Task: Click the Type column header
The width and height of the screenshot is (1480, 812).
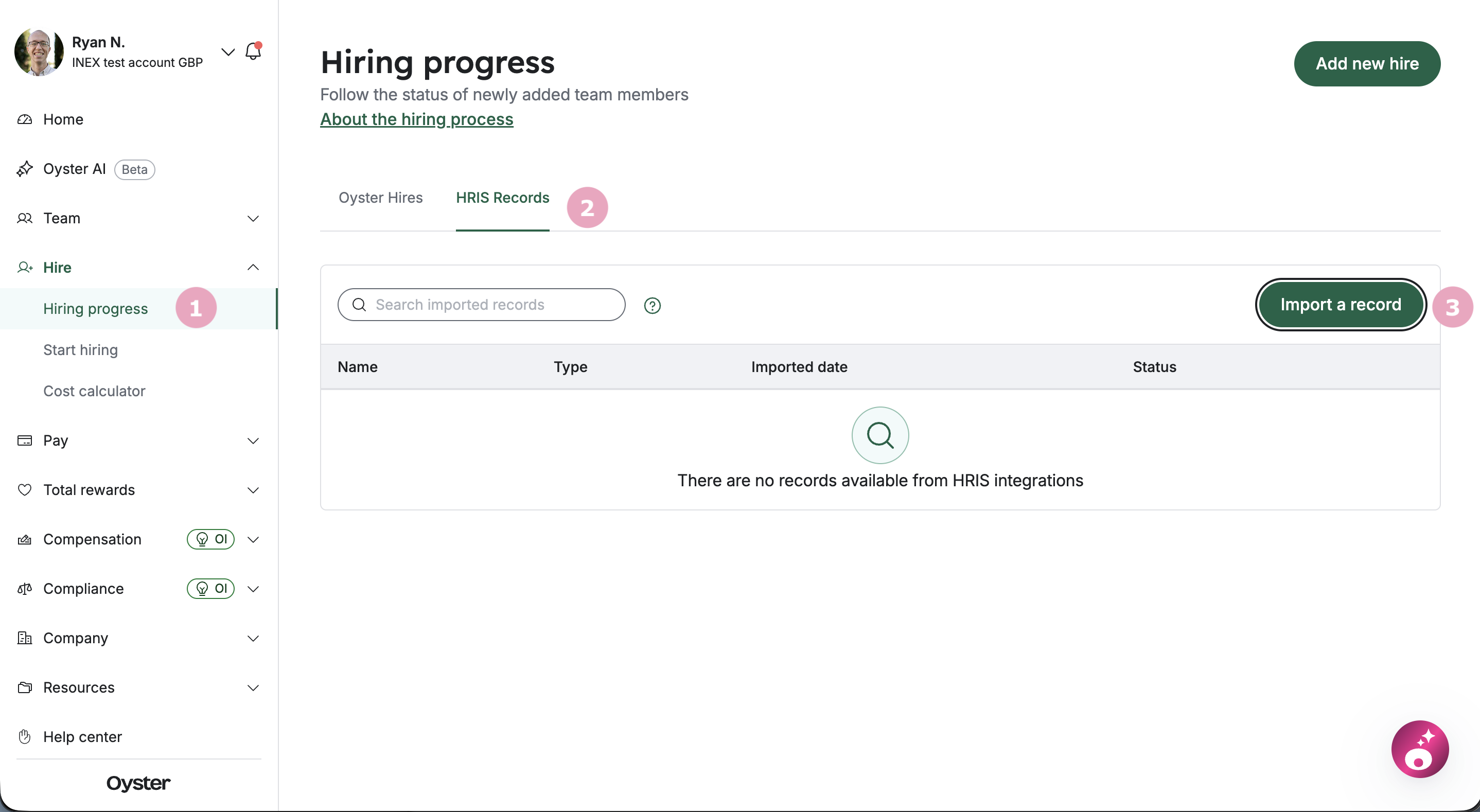Action: tap(570, 367)
